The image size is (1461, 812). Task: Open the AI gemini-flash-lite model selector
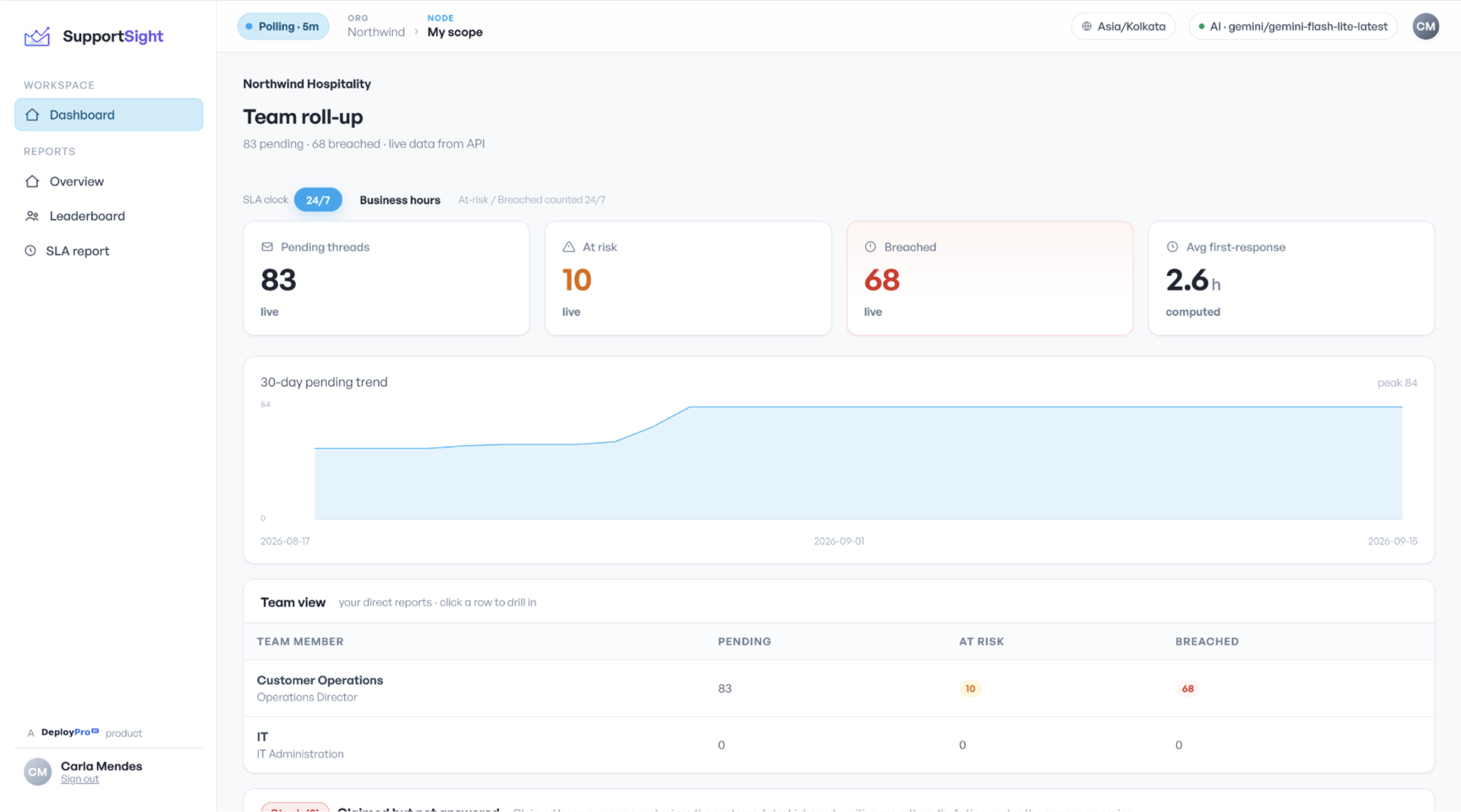click(x=1293, y=26)
